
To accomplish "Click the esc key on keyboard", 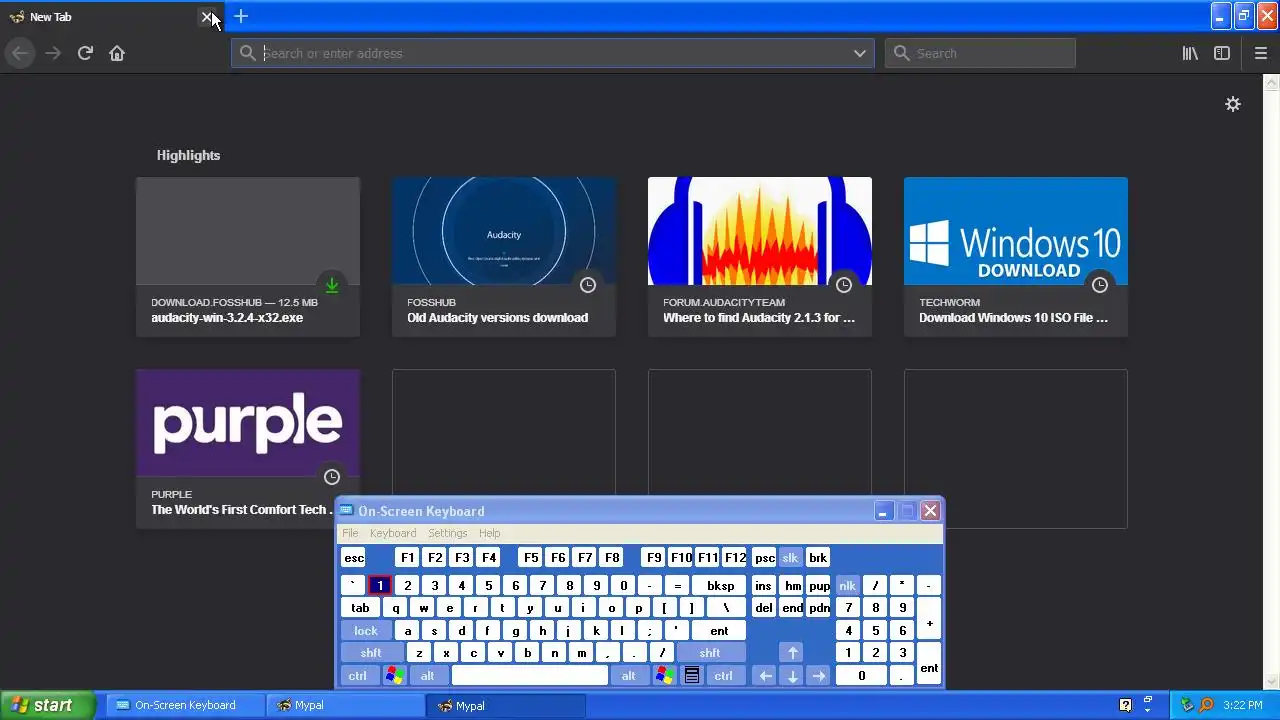I will coord(354,558).
